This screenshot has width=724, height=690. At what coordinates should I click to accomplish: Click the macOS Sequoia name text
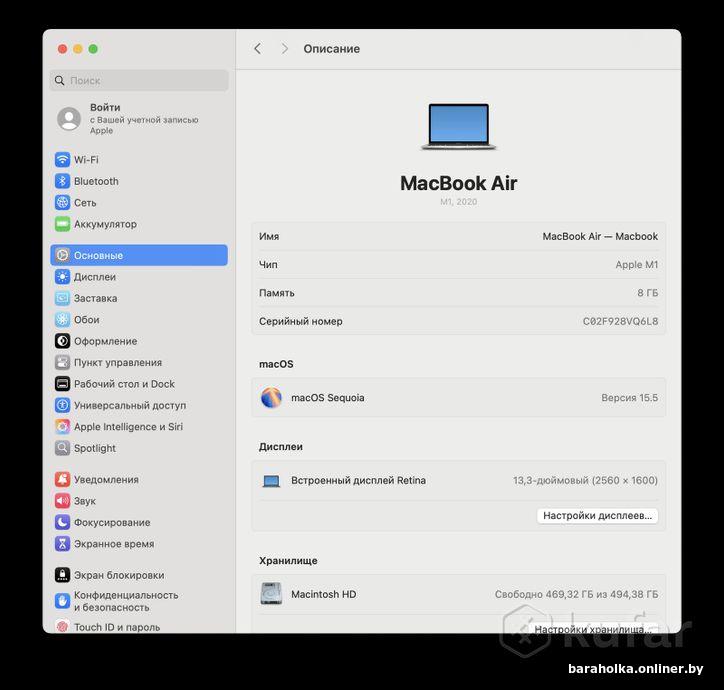coord(327,398)
